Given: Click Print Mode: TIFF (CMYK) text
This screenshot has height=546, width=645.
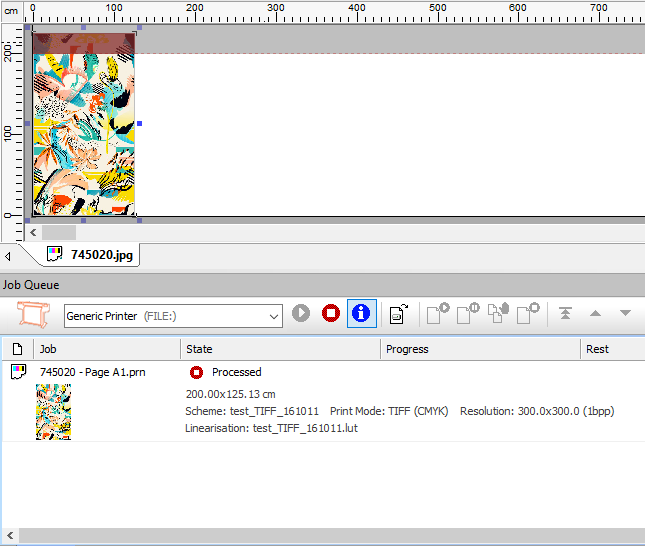Looking at the screenshot, I should 389,411.
